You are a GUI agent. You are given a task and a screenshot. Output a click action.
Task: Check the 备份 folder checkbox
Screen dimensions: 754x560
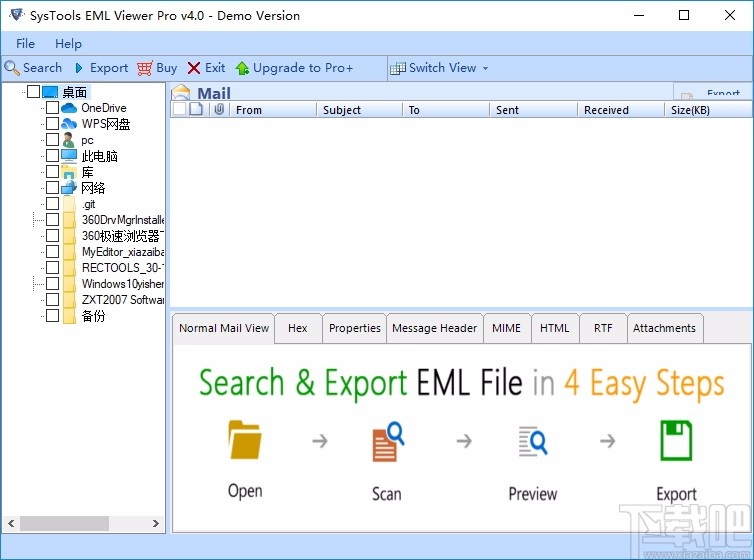pyautogui.click(x=52, y=315)
